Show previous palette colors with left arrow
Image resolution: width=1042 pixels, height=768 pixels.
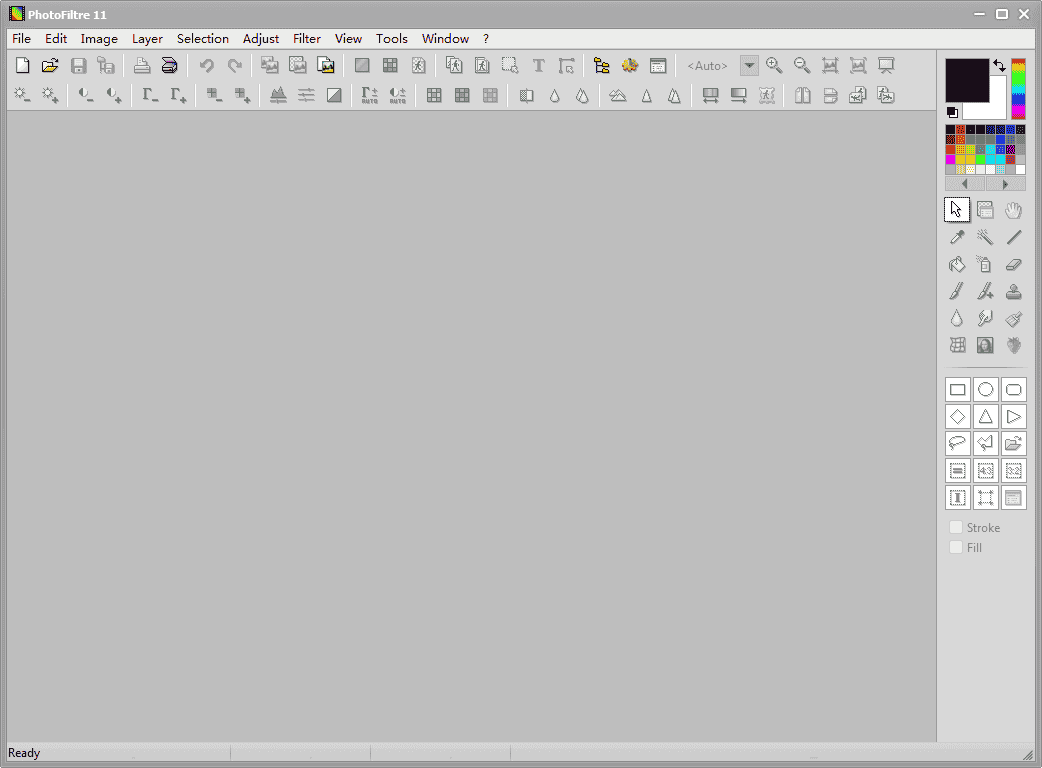tap(965, 184)
